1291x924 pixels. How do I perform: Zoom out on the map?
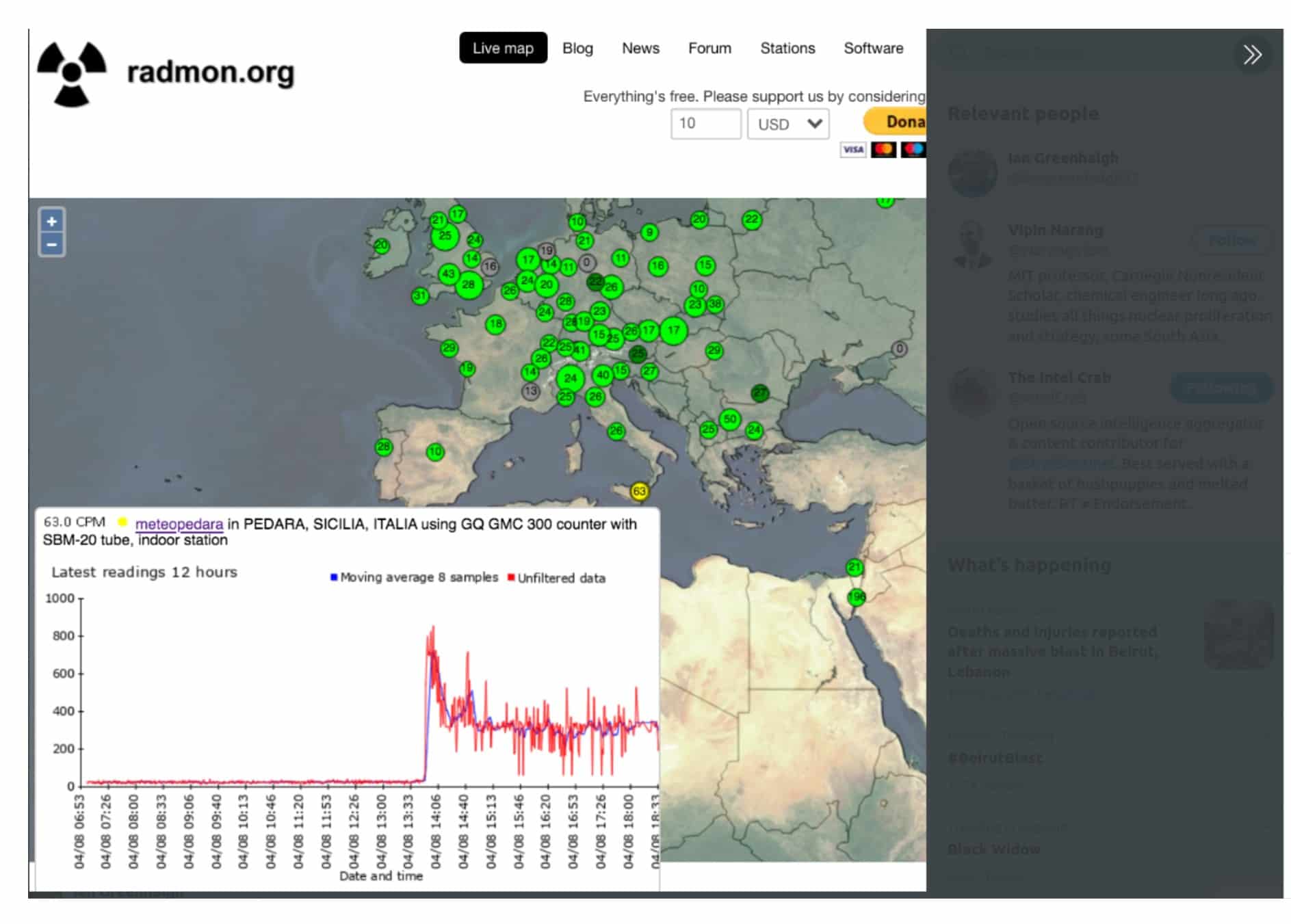pyautogui.click(x=52, y=244)
